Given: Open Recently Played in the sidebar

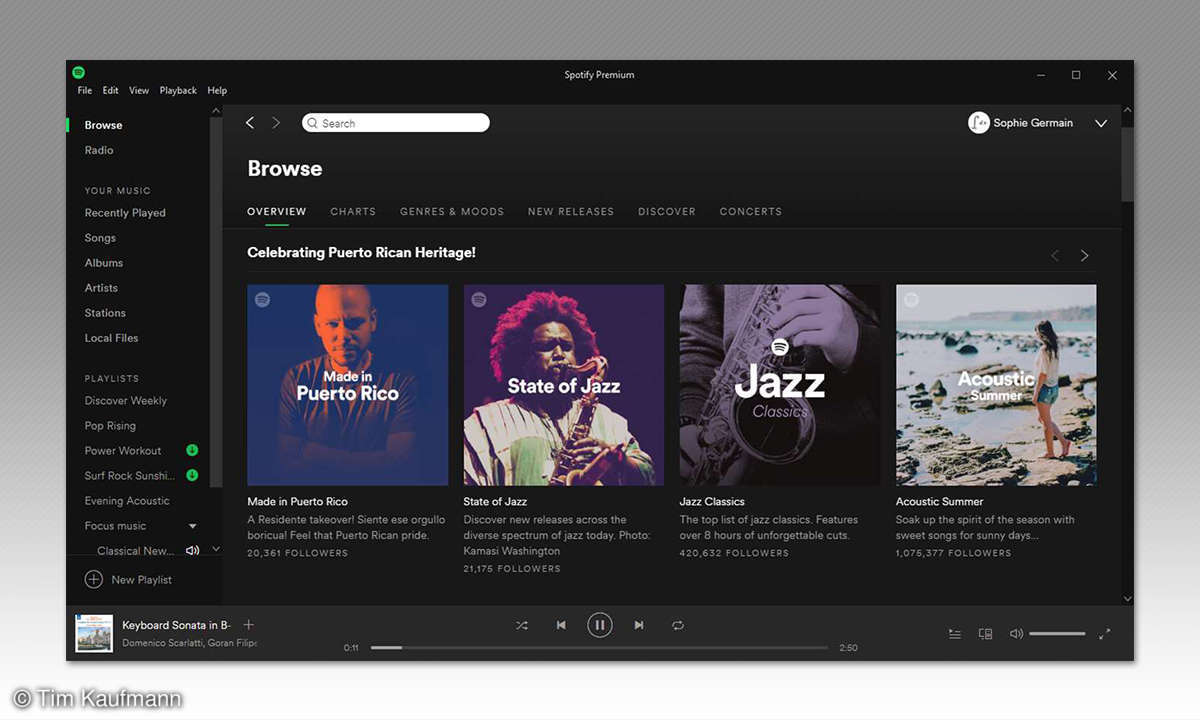Looking at the screenshot, I should (125, 213).
